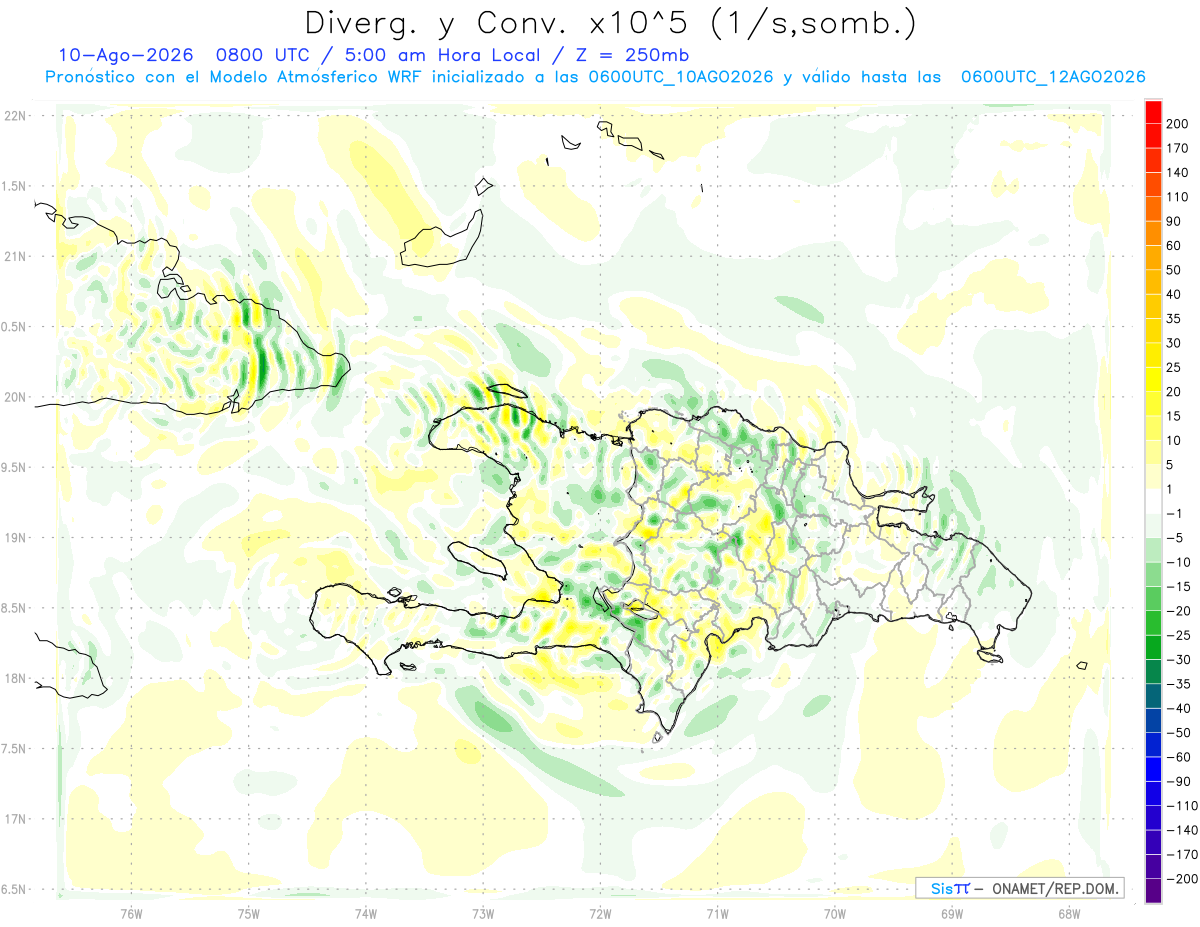Click the '50' colorbar value

[1175, 270]
